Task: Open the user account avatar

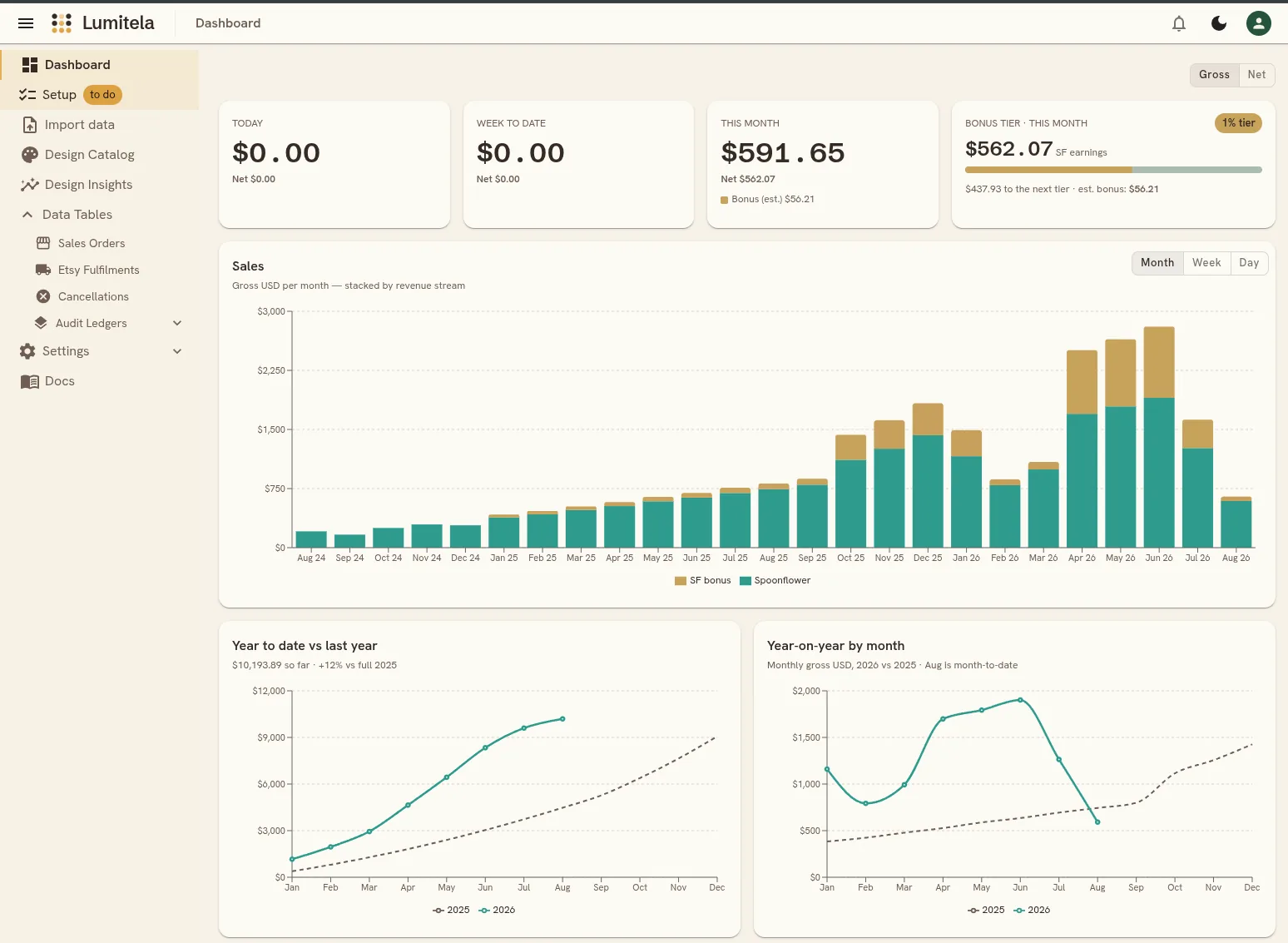Action: 1259,23
